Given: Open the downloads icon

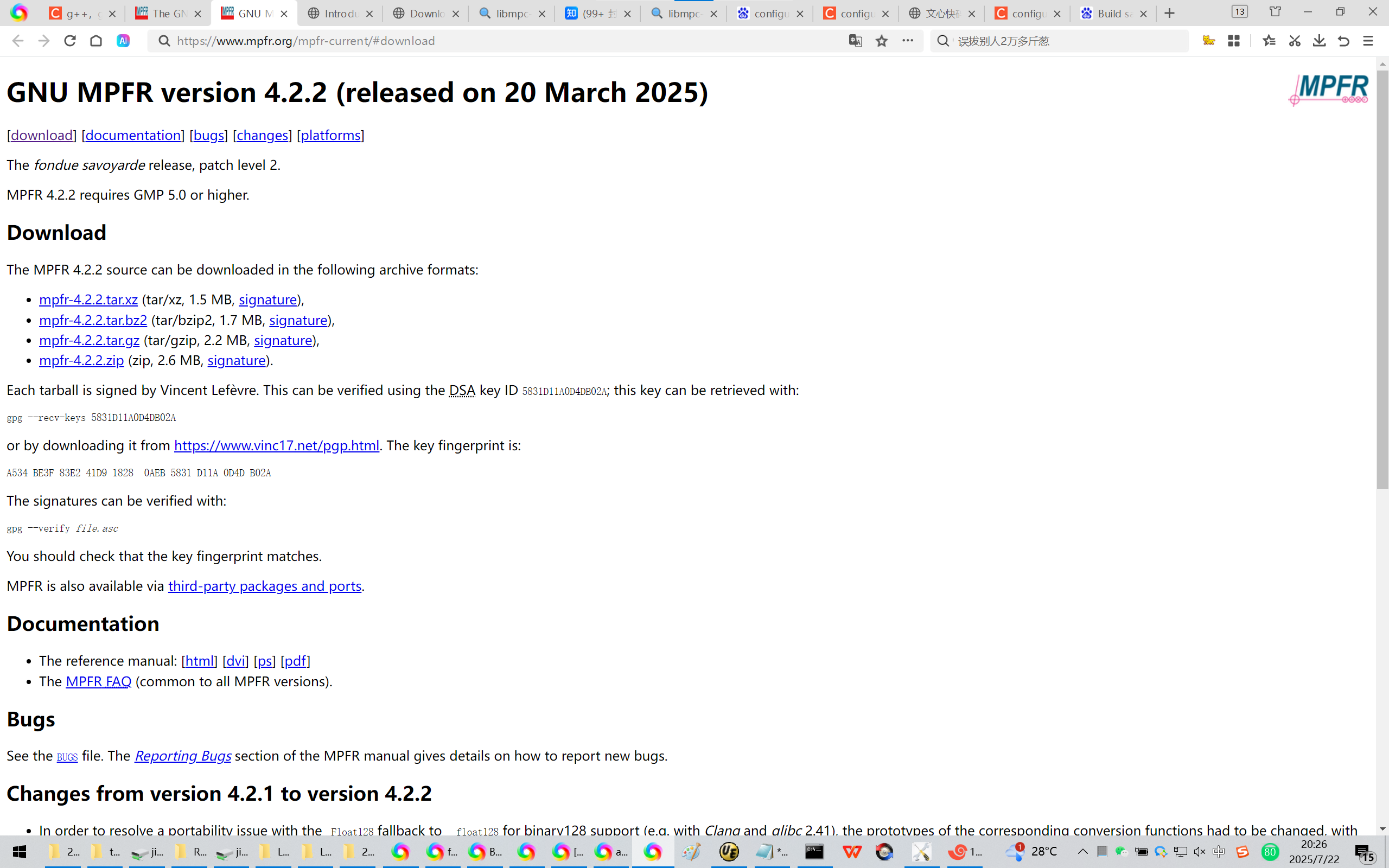Looking at the screenshot, I should (1319, 41).
